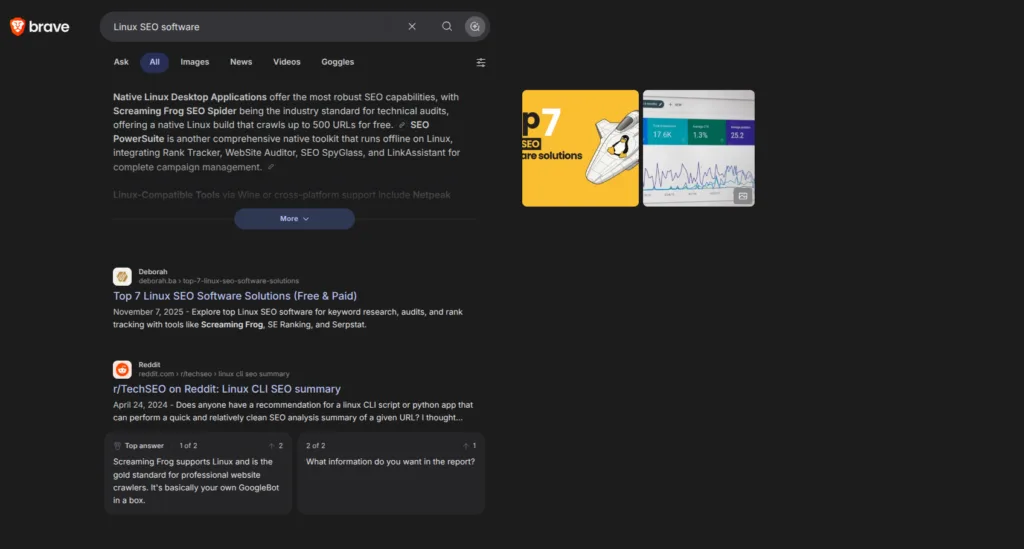Click the Deborah site favicon
The width and height of the screenshot is (1024, 549).
[x=122, y=276]
